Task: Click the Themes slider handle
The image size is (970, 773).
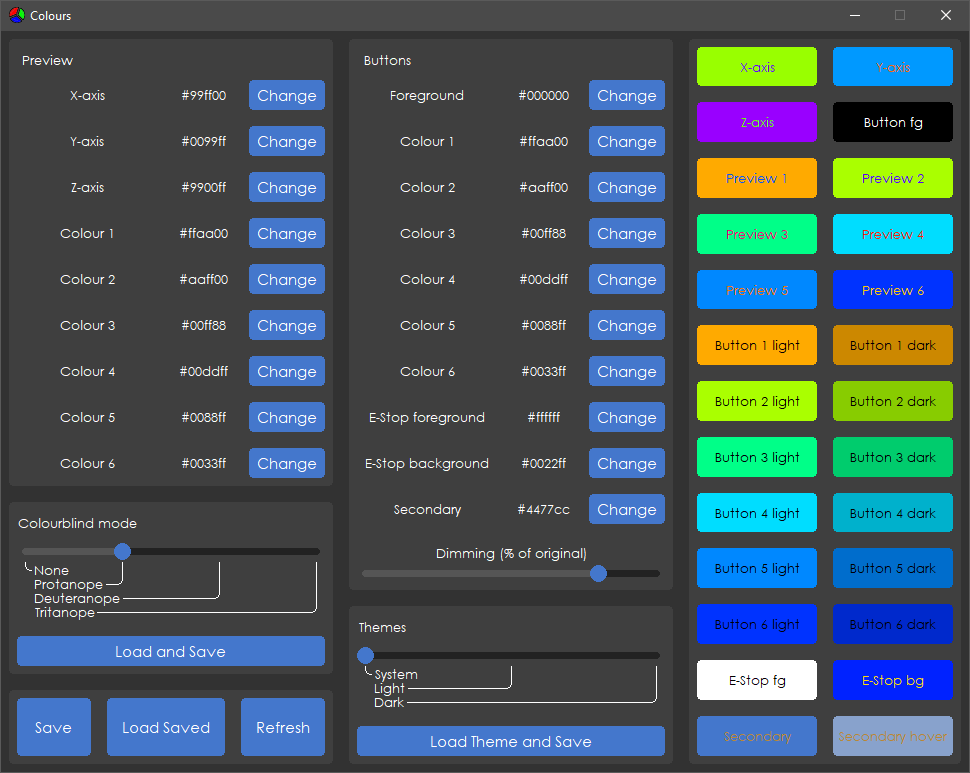Action: click(x=366, y=655)
